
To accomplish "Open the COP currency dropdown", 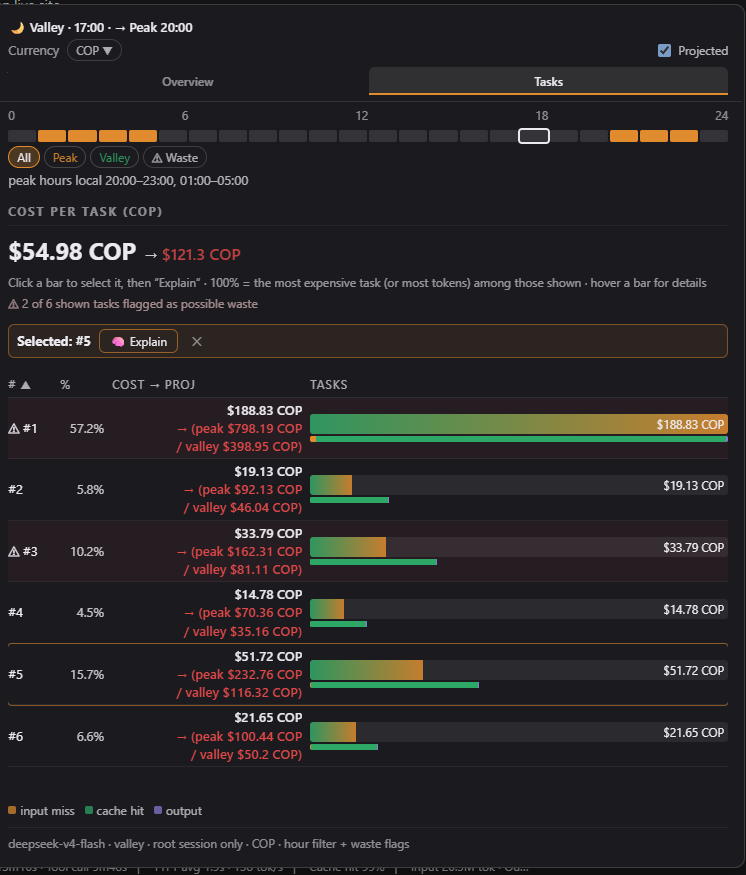I will tap(94, 51).
